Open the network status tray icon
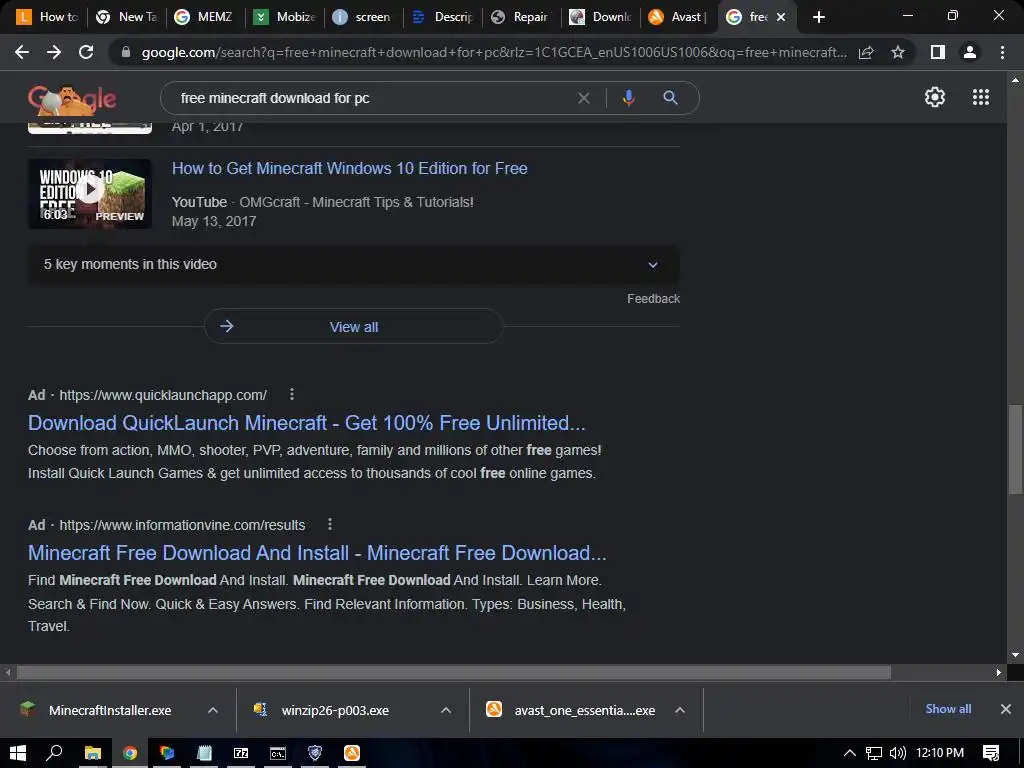 click(874, 753)
